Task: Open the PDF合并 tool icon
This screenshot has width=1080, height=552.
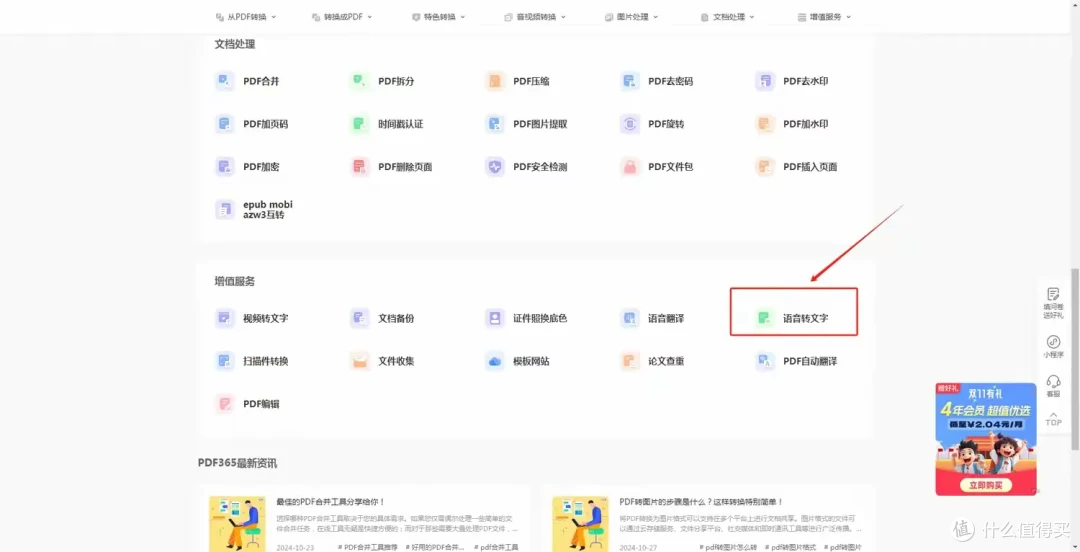Action: [x=225, y=81]
